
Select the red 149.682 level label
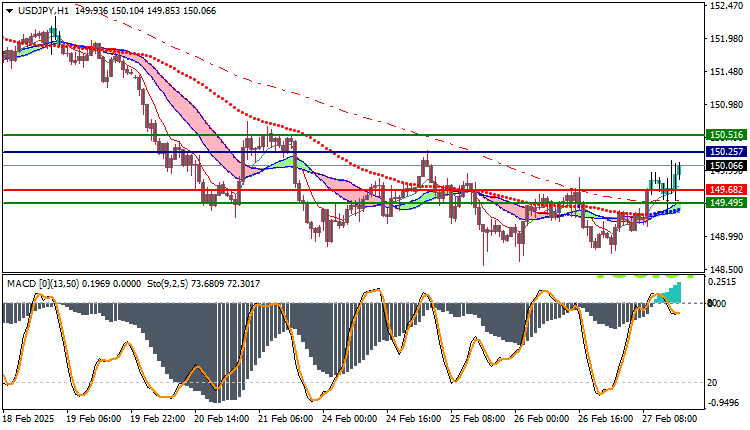727,190
